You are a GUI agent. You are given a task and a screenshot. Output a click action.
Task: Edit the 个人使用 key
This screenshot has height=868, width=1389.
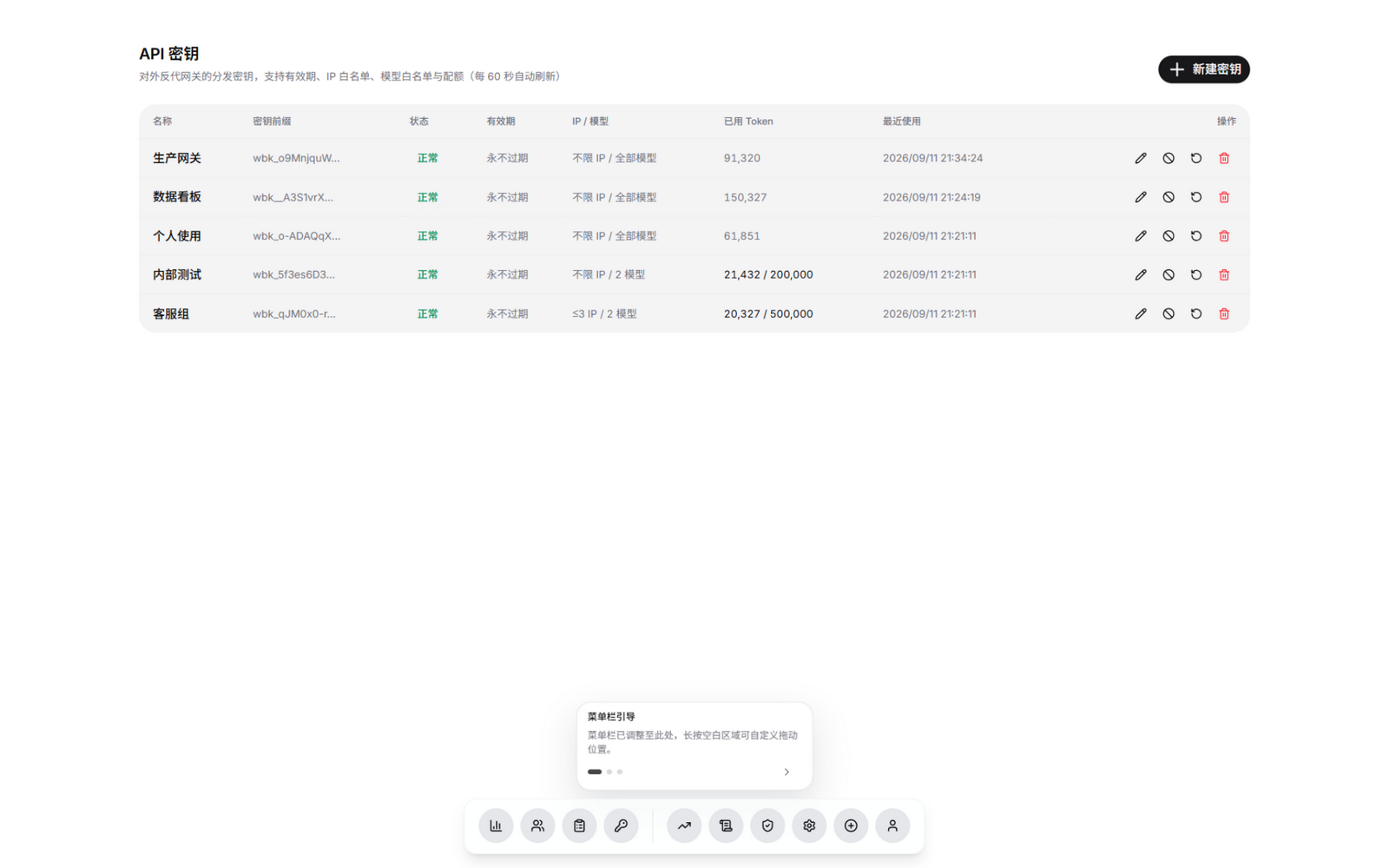click(1141, 236)
